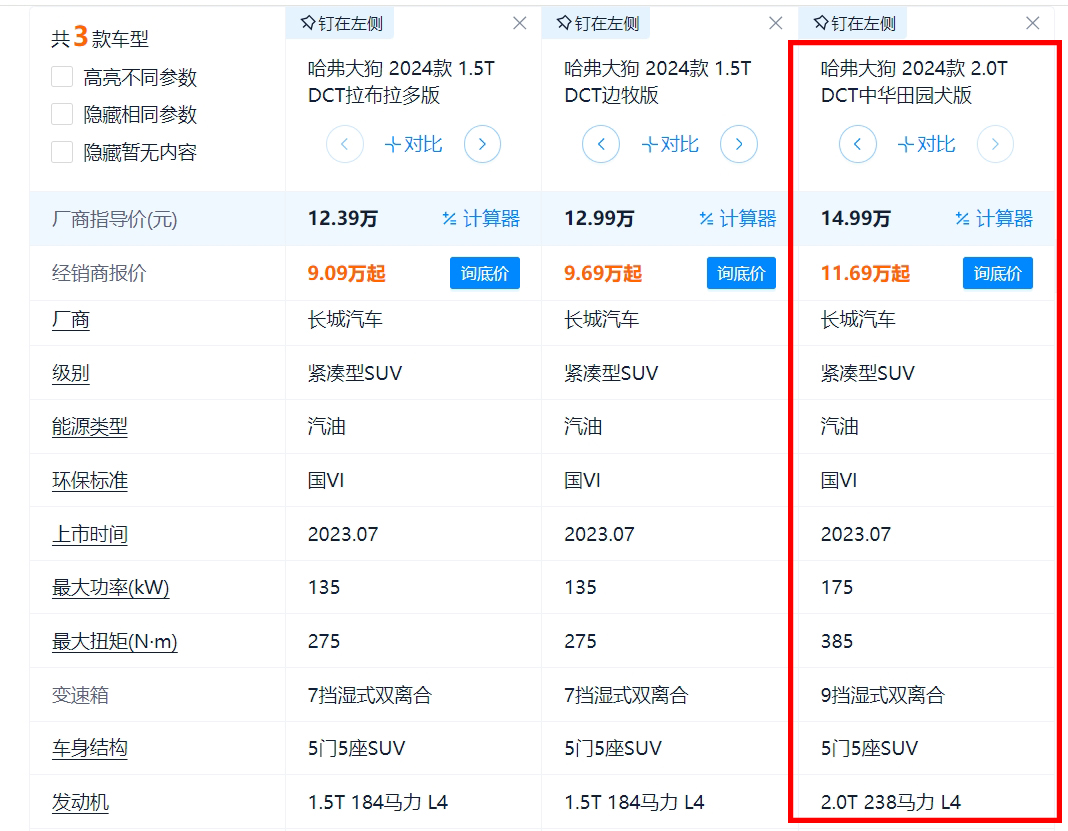This screenshot has width=1068, height=831.
Task: Open the 能源类型 parameter link
Action: 90,427
